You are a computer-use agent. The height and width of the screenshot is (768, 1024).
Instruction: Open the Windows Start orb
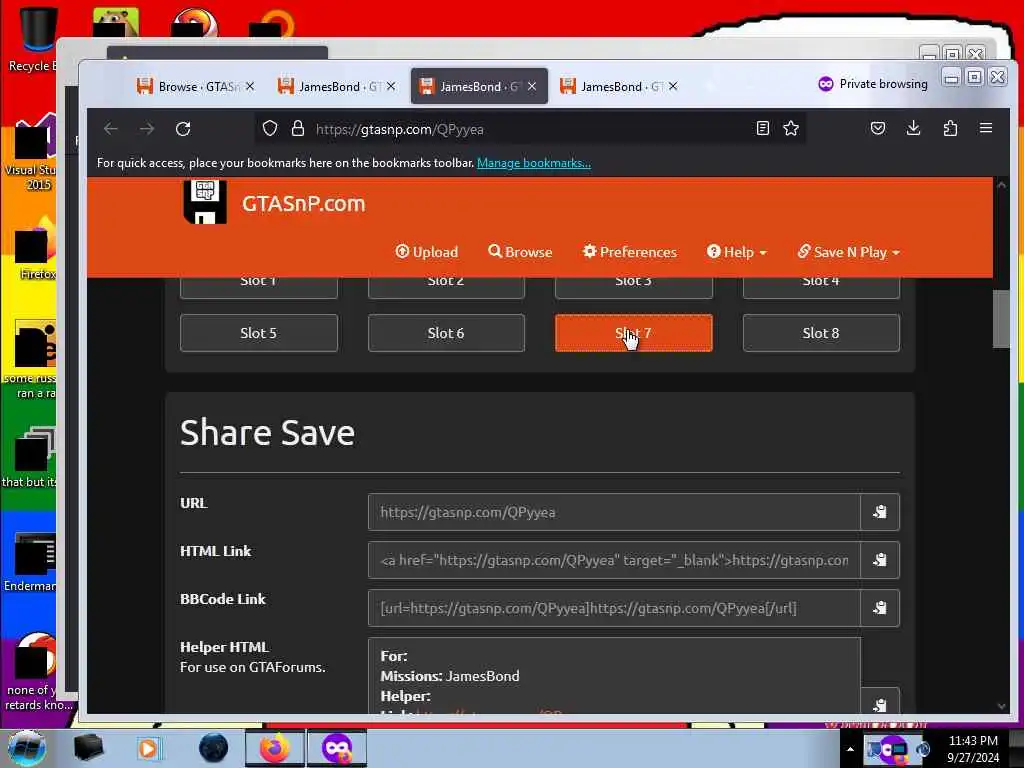pyautogui.click(x=26, y=748)
